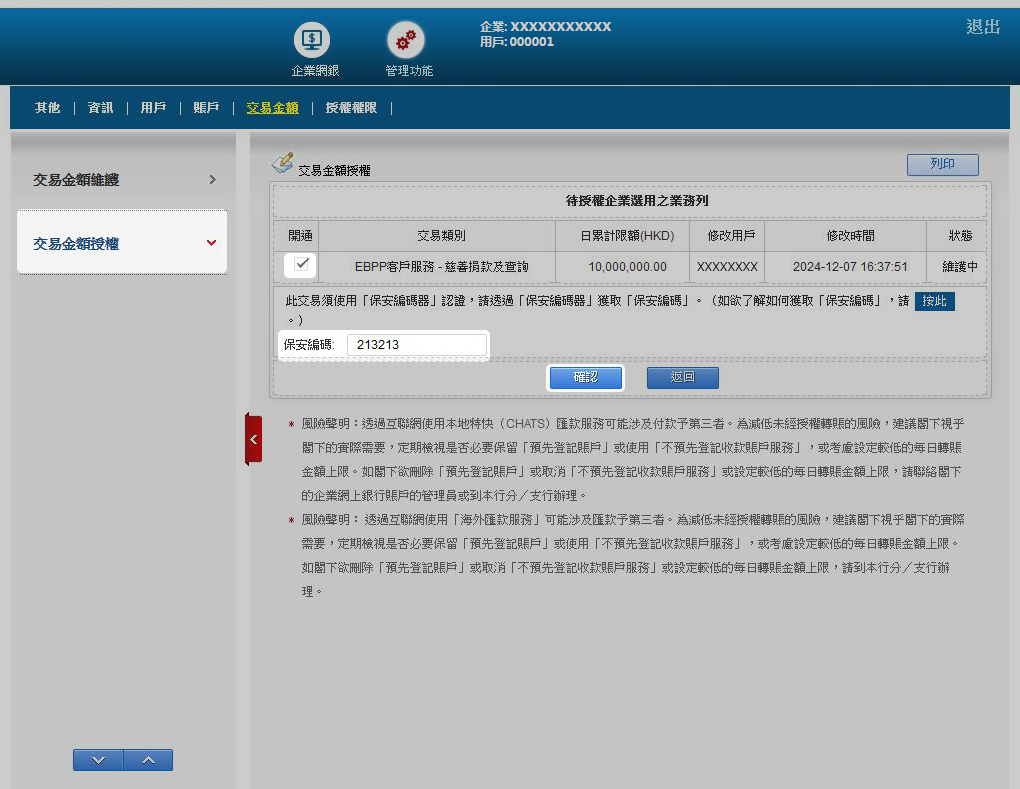
Task: Click the 交易金額授權 pencil page icon
Action: point(283,162)
